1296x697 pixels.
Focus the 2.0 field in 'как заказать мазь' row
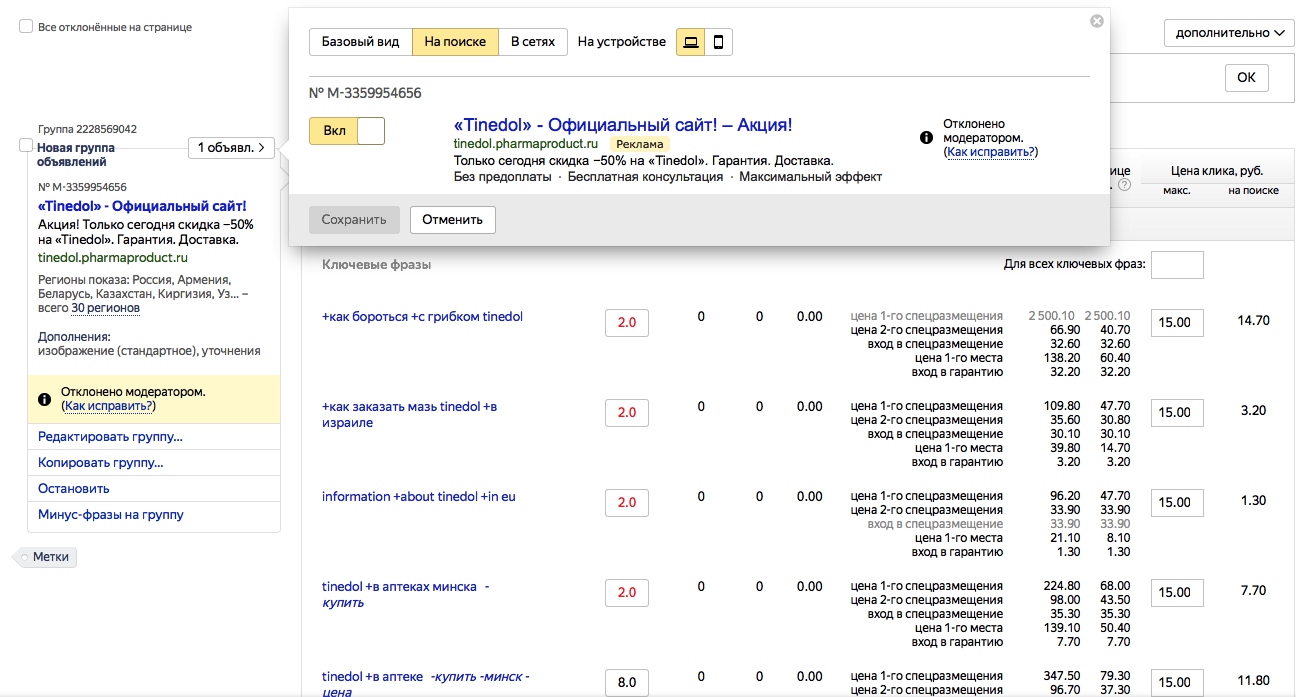[627, 412]
